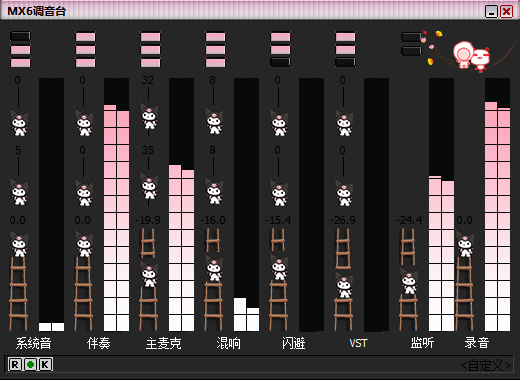Image resolution: width=520 pixels, height=380 pixels.
Task: Click the 混响 channel label
Action: point(228,343)
